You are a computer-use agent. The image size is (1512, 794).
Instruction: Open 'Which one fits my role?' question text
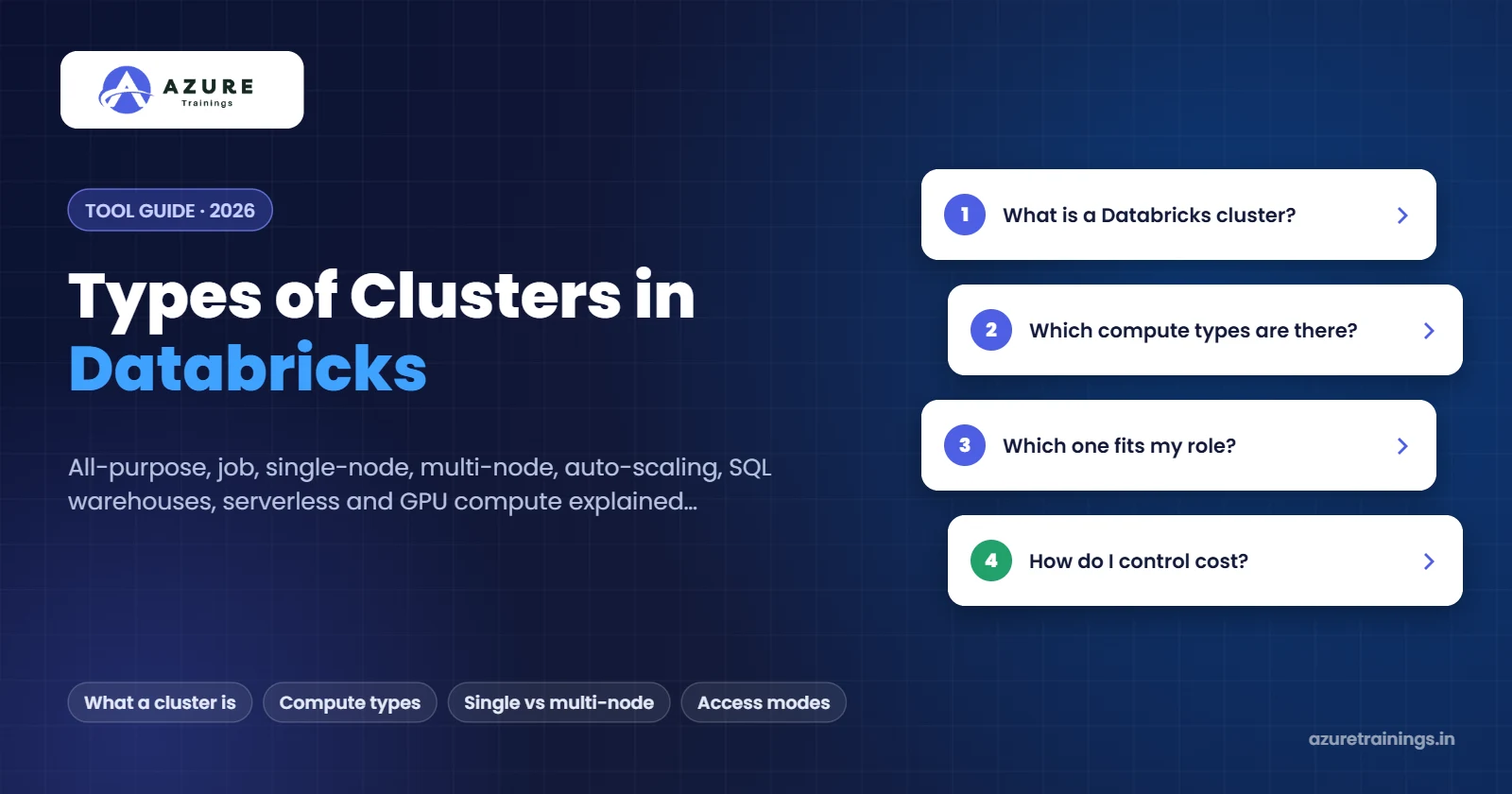(1119, 446)
